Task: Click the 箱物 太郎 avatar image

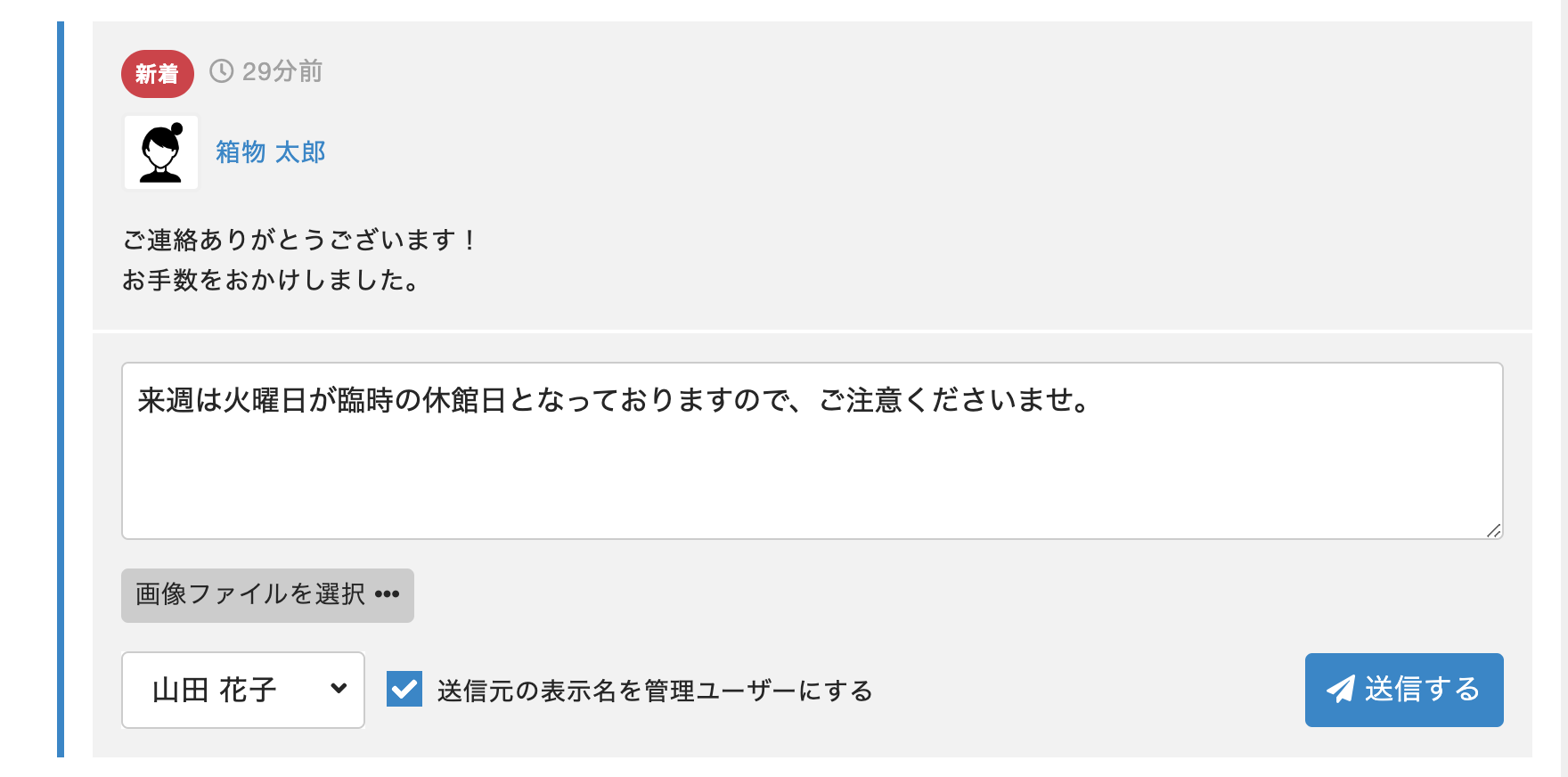Action: pos(161,152)
